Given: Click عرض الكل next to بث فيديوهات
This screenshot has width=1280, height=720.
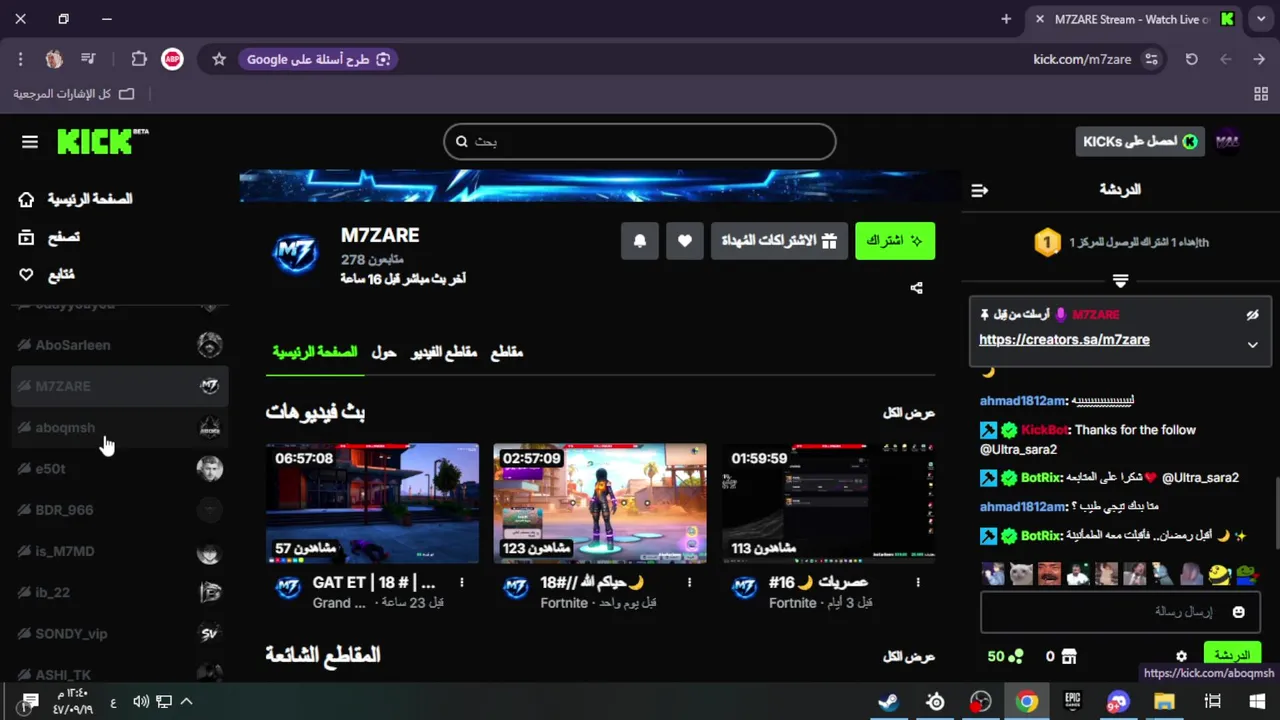Looking at the screenshot, I should tap(909, 413).
